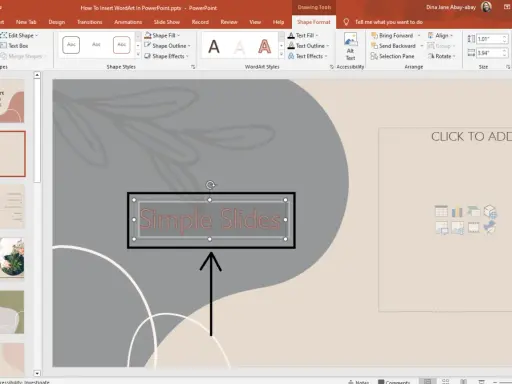Open the Text Outline dropdown

(x=308, y=46)
